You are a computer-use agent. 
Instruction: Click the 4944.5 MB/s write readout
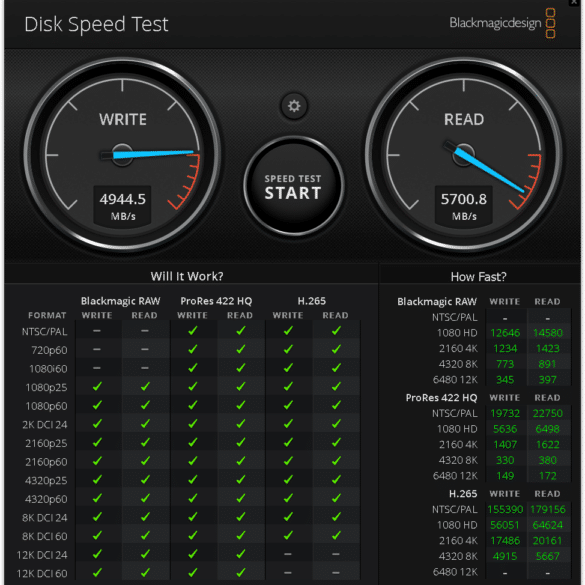click(122, 206)
